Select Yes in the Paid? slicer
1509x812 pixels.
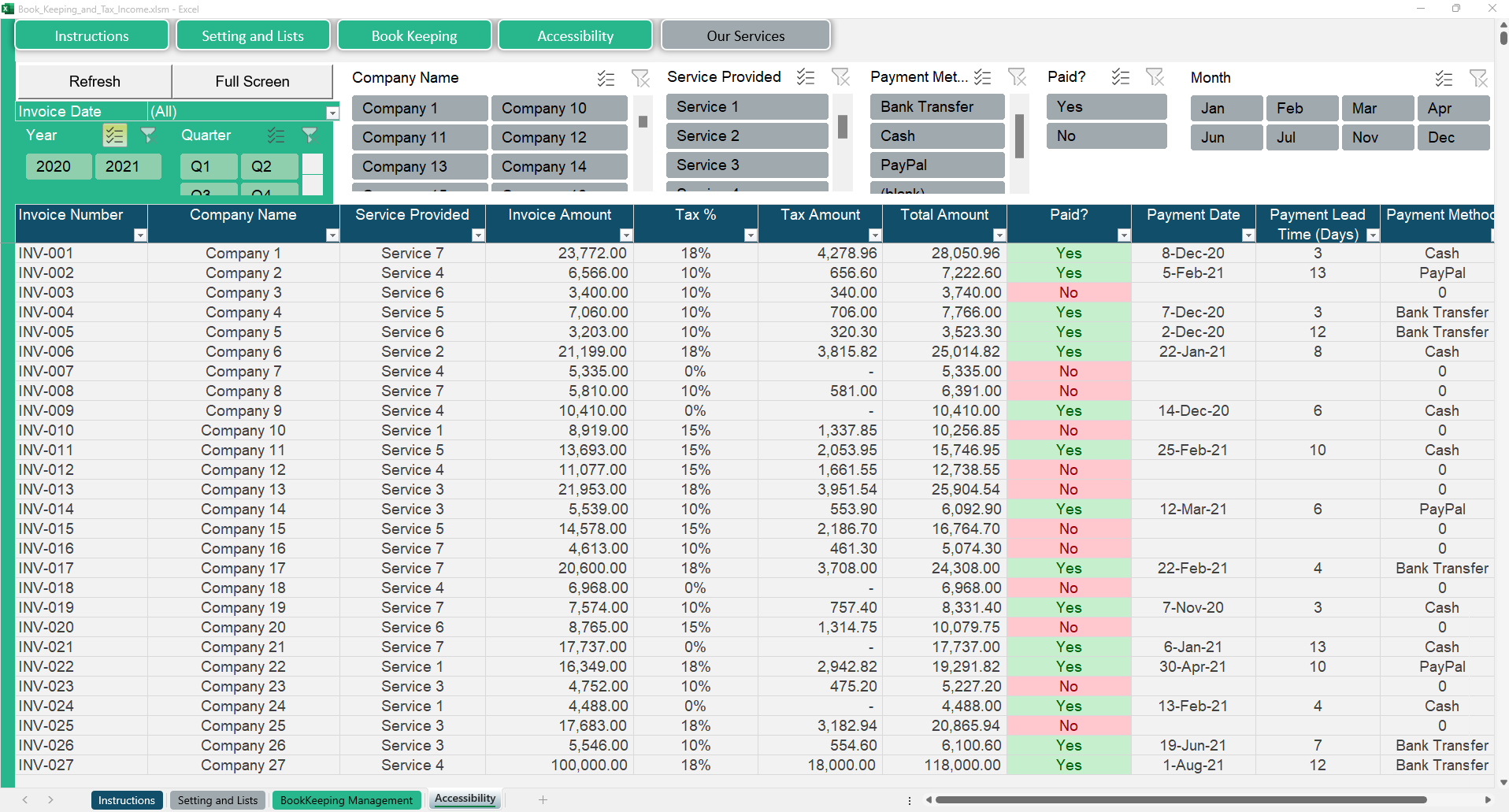point(1106,107)
